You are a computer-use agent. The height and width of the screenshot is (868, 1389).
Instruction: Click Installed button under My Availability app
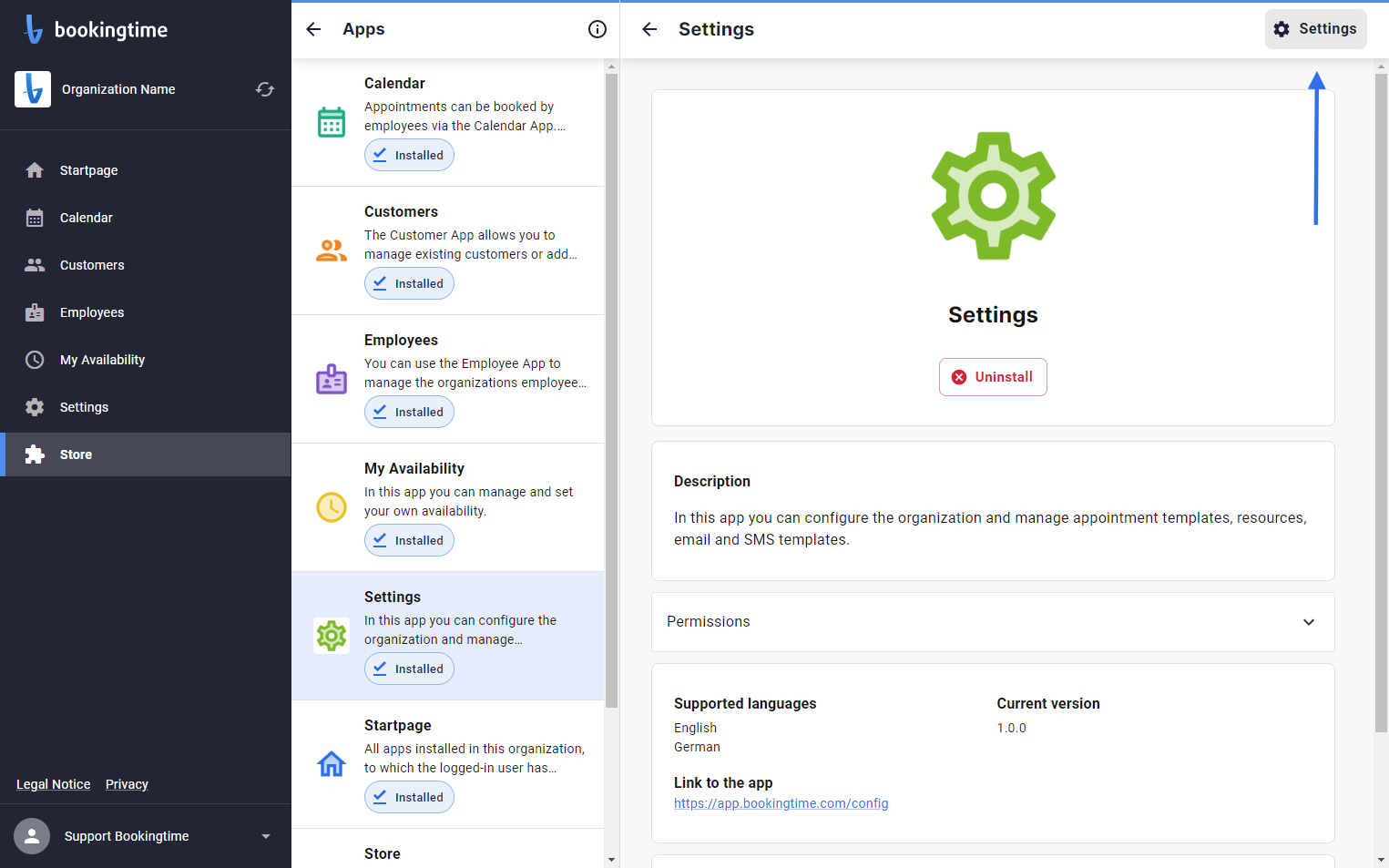coord(409,540)
